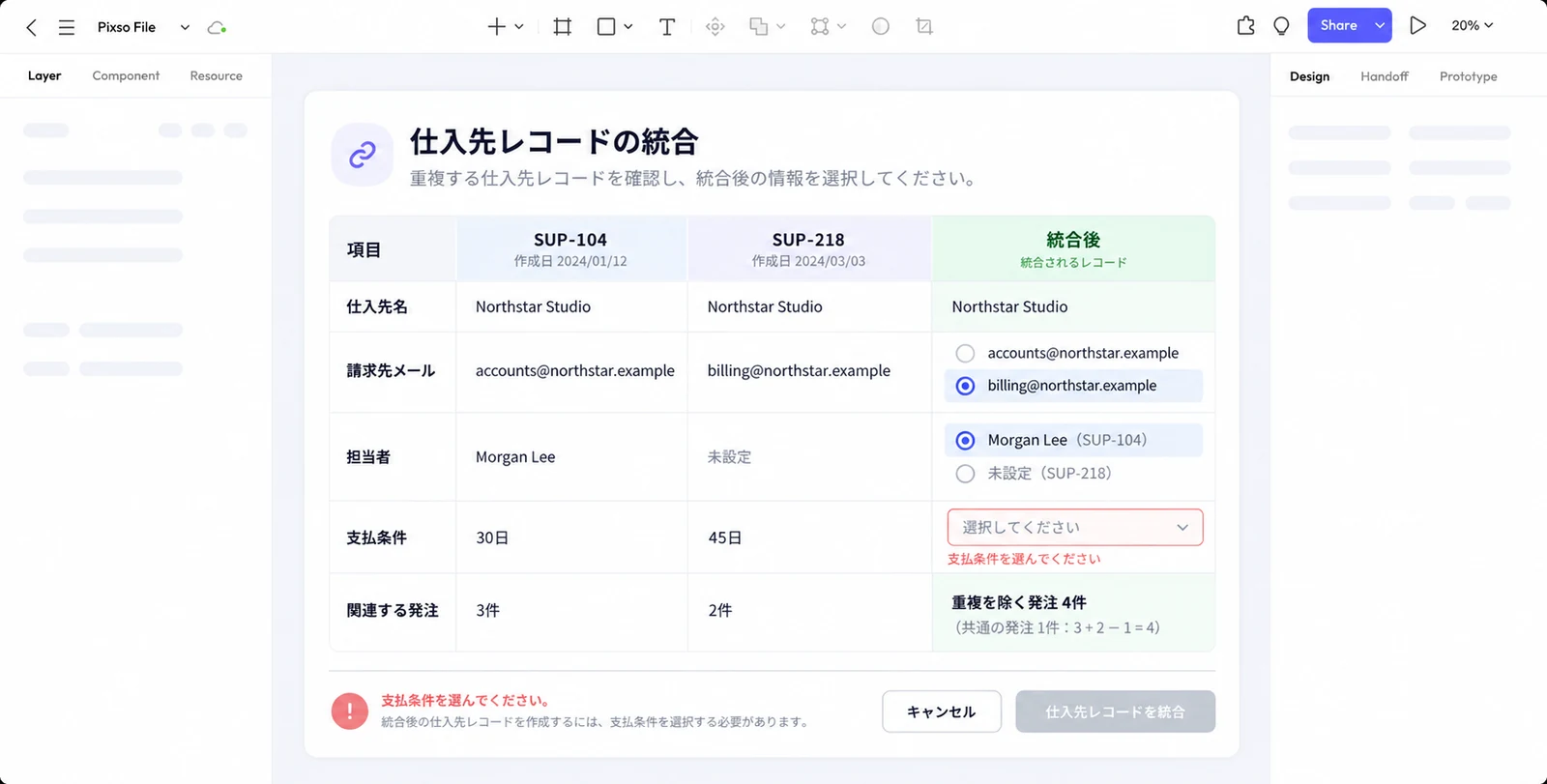Image resolution: width=1547 pixels, height=784 pixels.
Task: Select the Rectangle shape tool
Action: 606,26
